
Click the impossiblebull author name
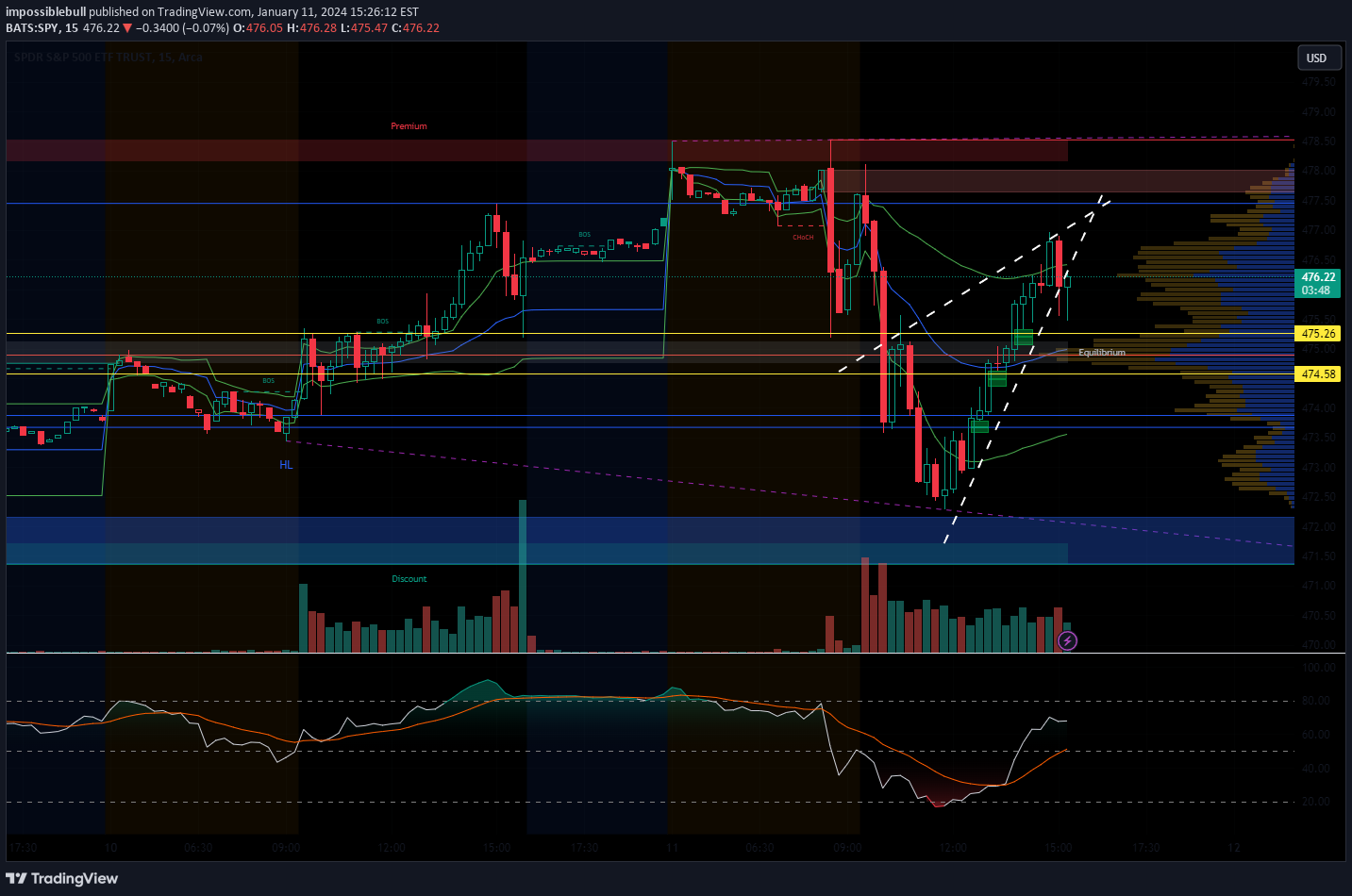(x=45, y=12)
